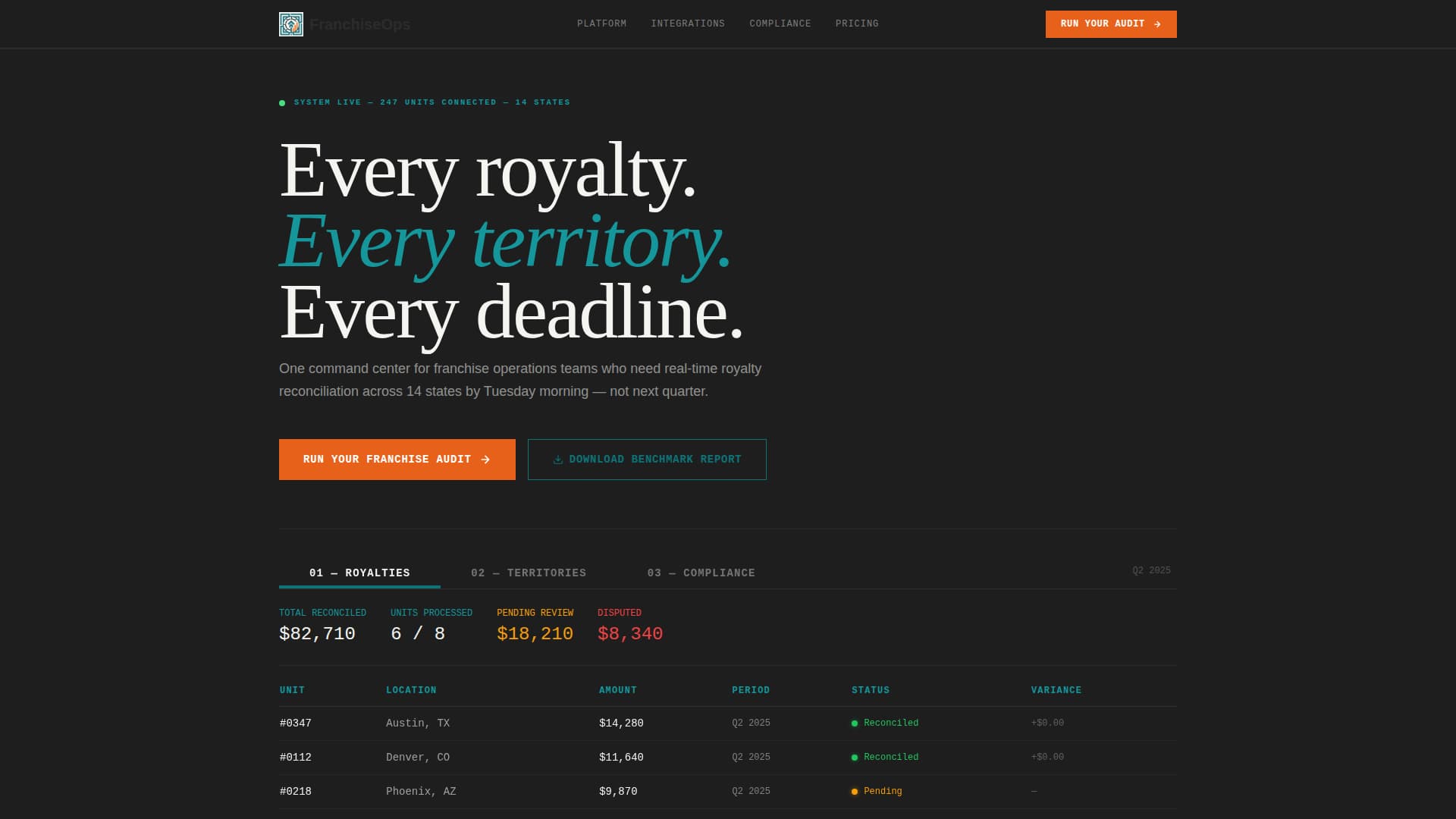Click the Pending Review amount $18,210
The height and width of the screenshot is (819, 1456).
[x=535, y=634]
